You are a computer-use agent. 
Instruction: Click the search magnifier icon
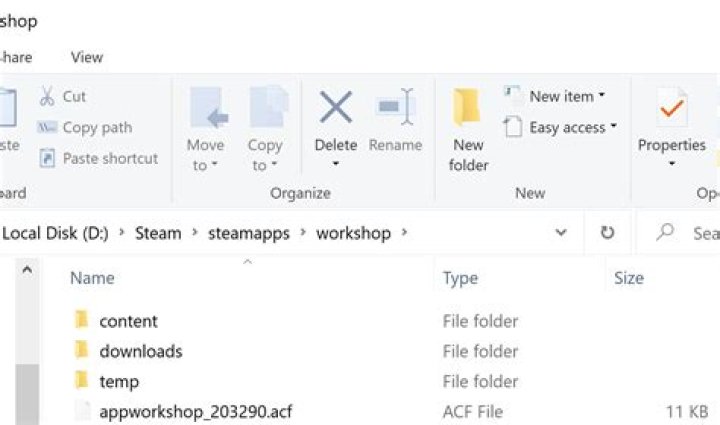[664, 232]
